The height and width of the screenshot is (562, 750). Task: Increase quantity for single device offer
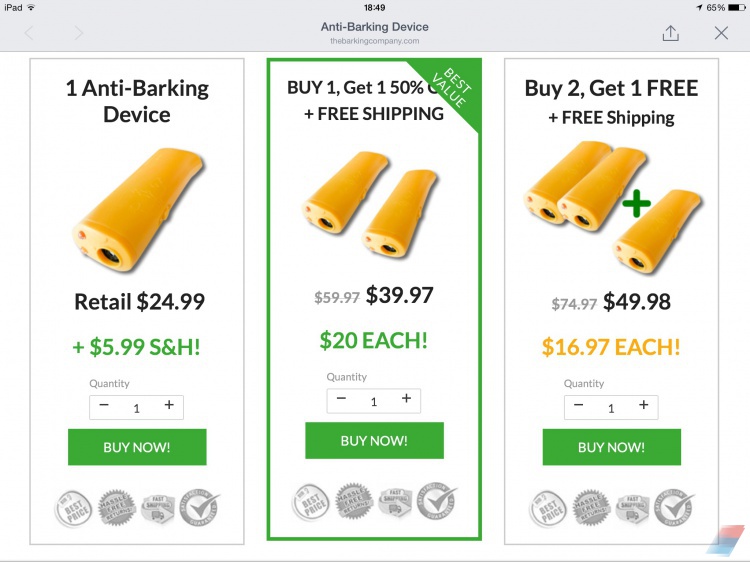(169, 405)
